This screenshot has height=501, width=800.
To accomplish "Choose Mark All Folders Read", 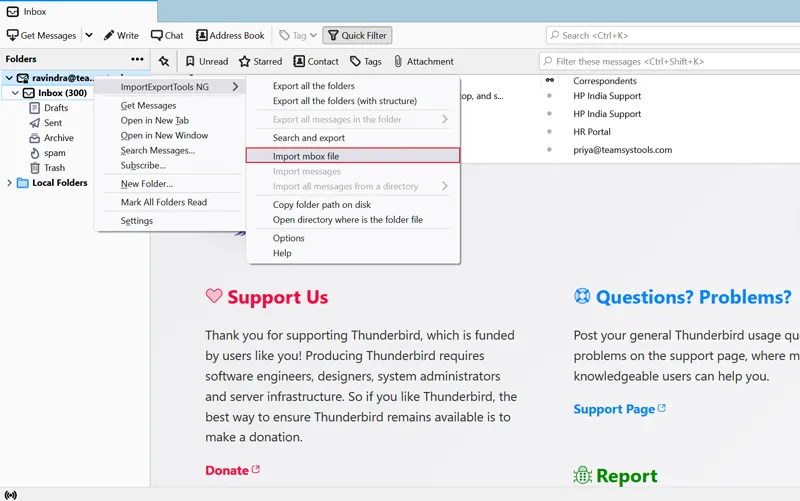I will point(164,202).
